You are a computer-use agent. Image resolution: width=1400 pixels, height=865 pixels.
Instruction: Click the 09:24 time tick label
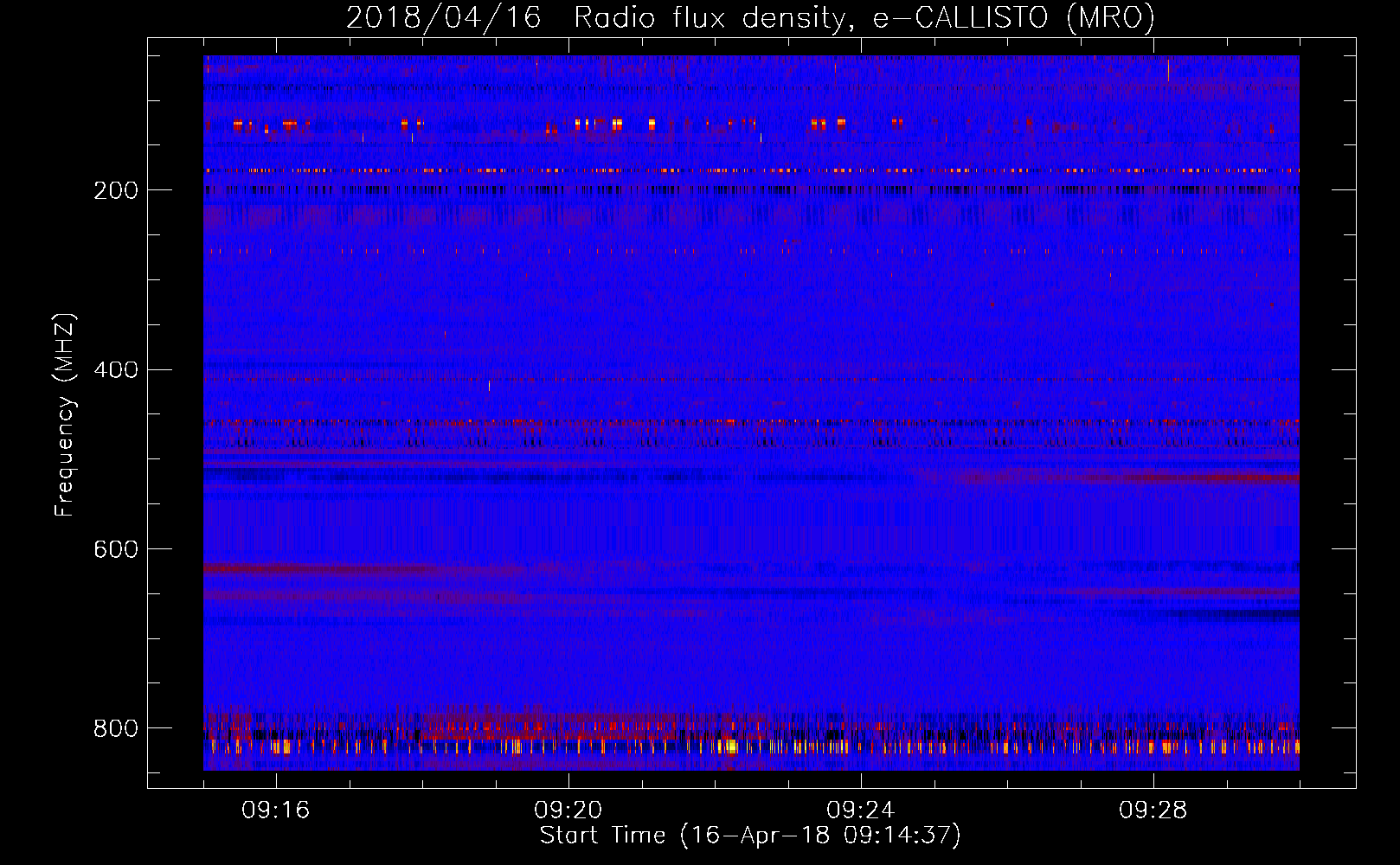tap(861, 811)
